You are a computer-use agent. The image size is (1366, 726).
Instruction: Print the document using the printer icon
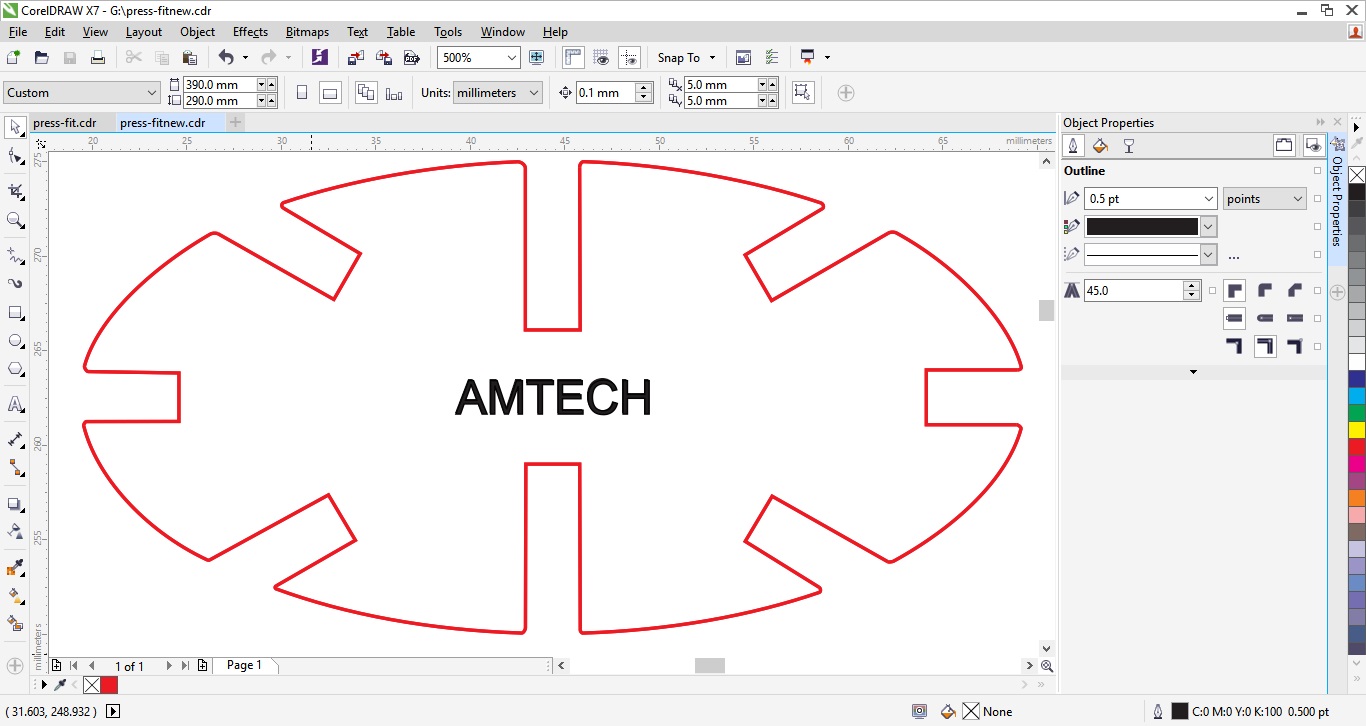coord(98,58)
